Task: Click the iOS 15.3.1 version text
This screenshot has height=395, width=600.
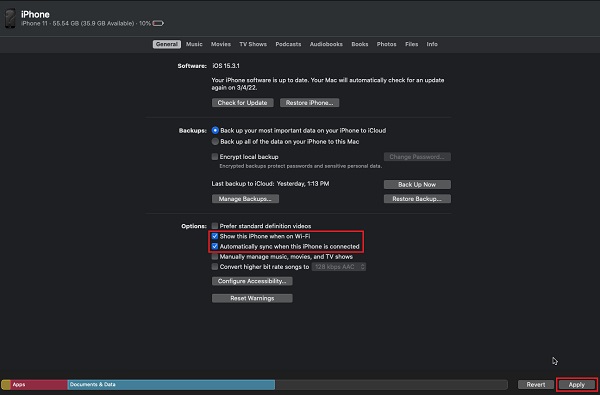Action: pyautogui.click(x=226, y=66)
